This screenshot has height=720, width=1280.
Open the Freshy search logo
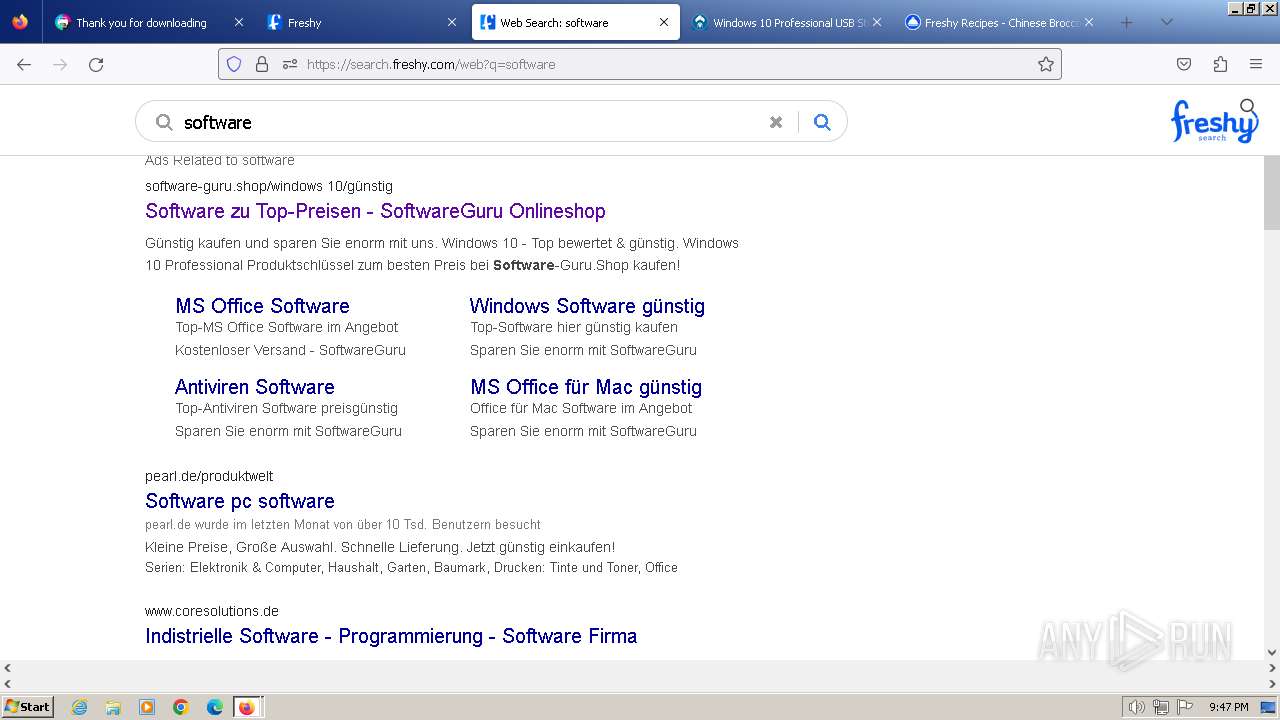(1214, 121)
